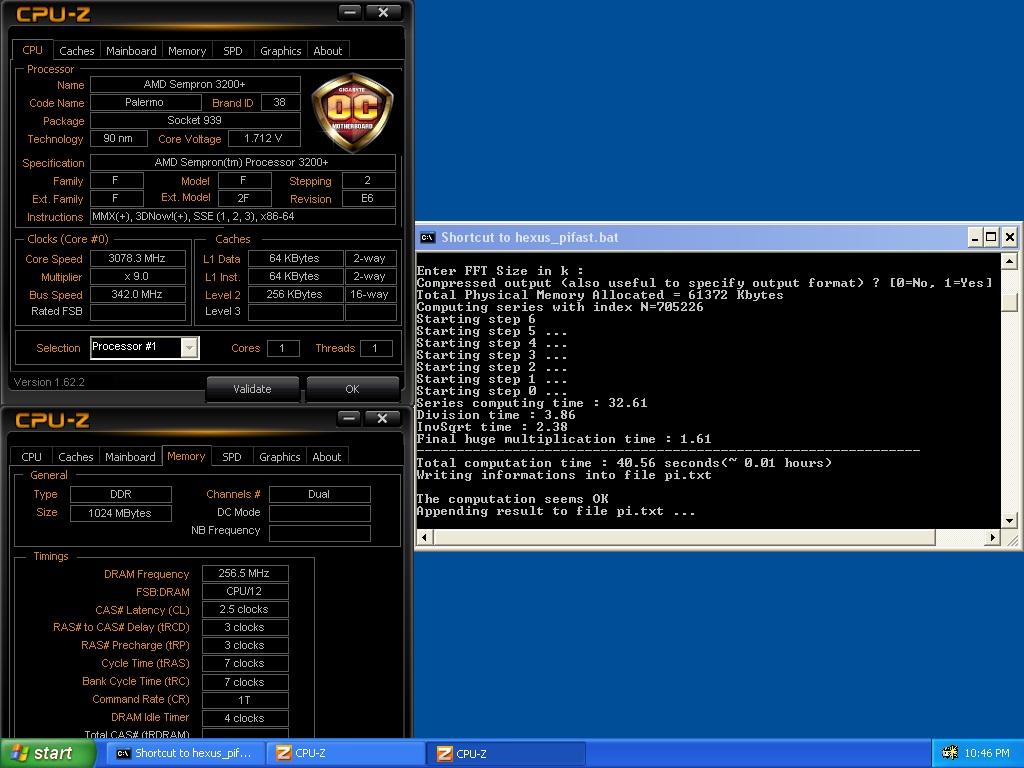
Task: Click the Package value Socket 939
Action: coord(195,120)
